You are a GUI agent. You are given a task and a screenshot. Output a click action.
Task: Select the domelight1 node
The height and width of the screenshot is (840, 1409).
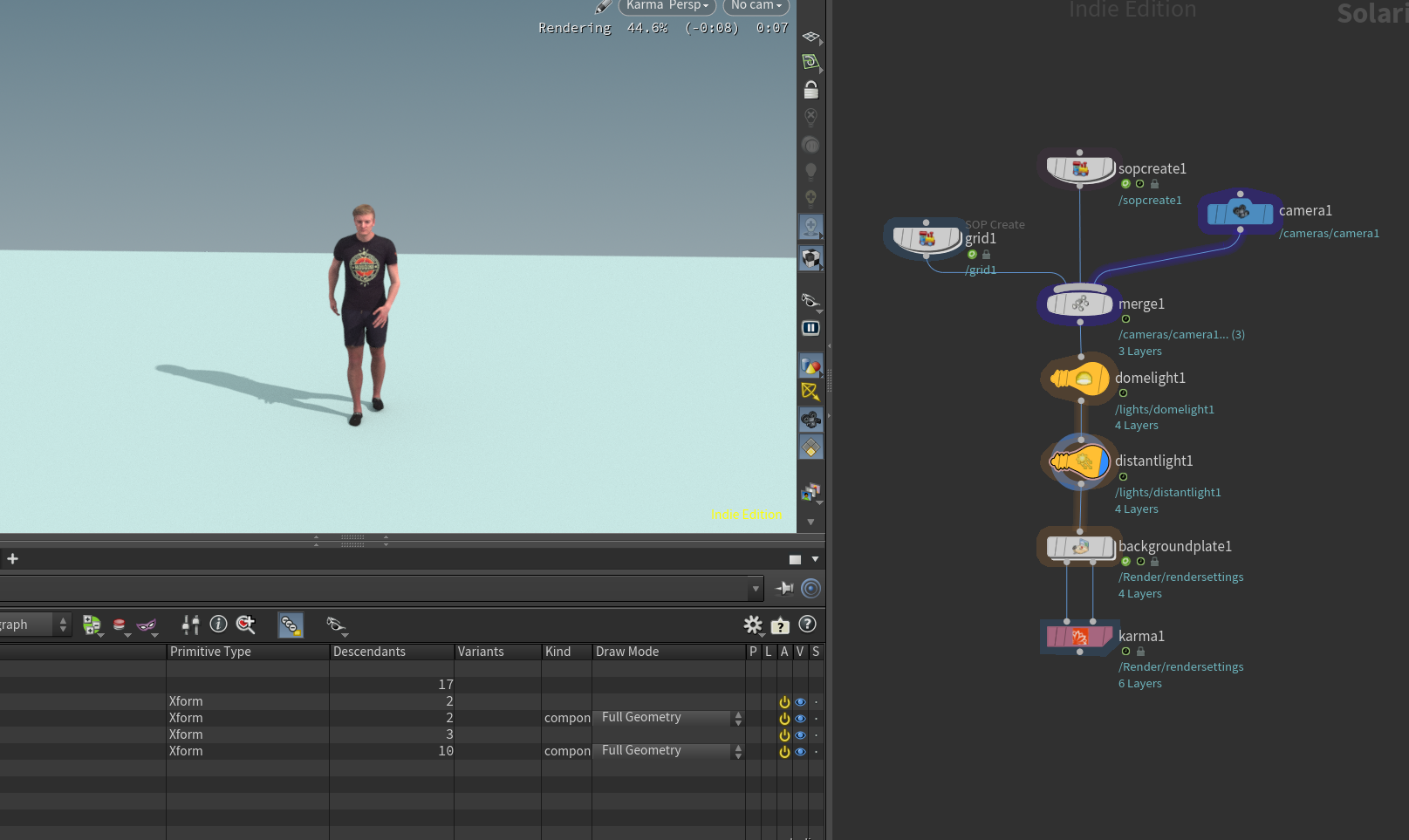pyautogui.click(x=1080, y=379)
